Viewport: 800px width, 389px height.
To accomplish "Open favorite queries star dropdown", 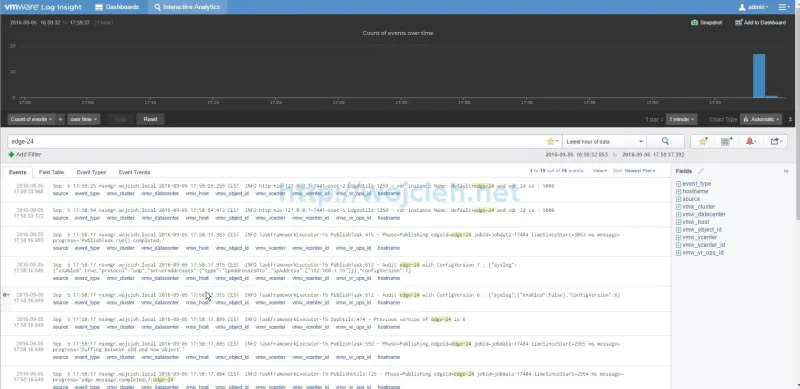I will (x=553, y=141).
